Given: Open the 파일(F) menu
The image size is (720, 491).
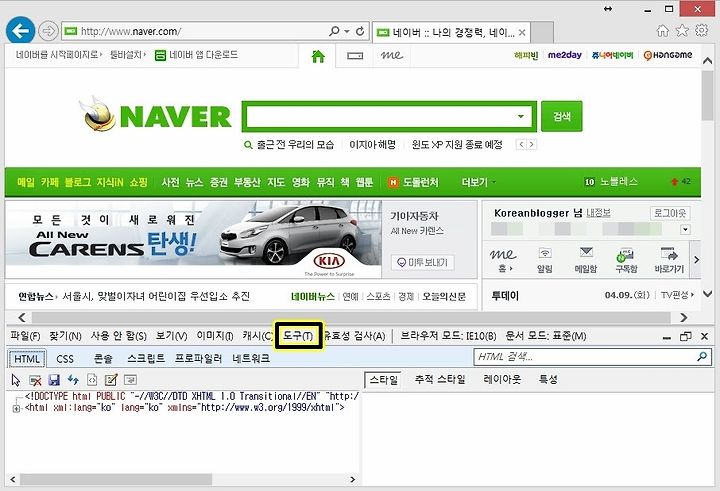Looking at the screenshot, I should pos(25,336).
